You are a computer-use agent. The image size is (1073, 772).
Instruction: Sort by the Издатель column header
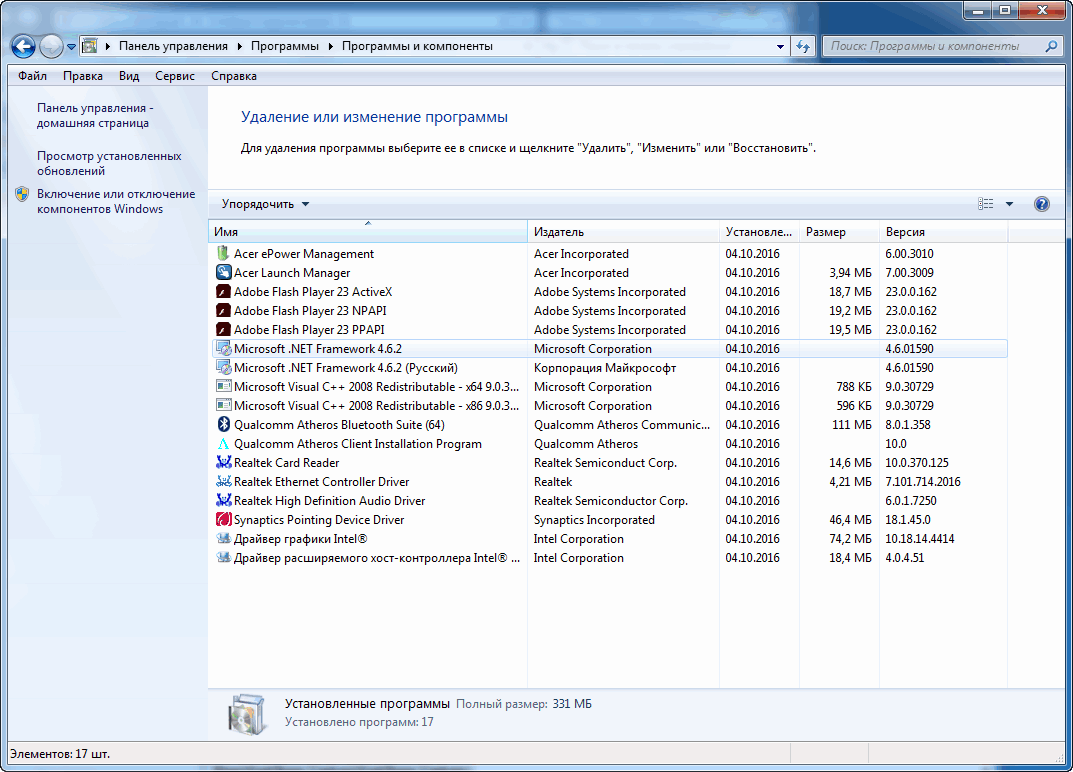[623, 231]
